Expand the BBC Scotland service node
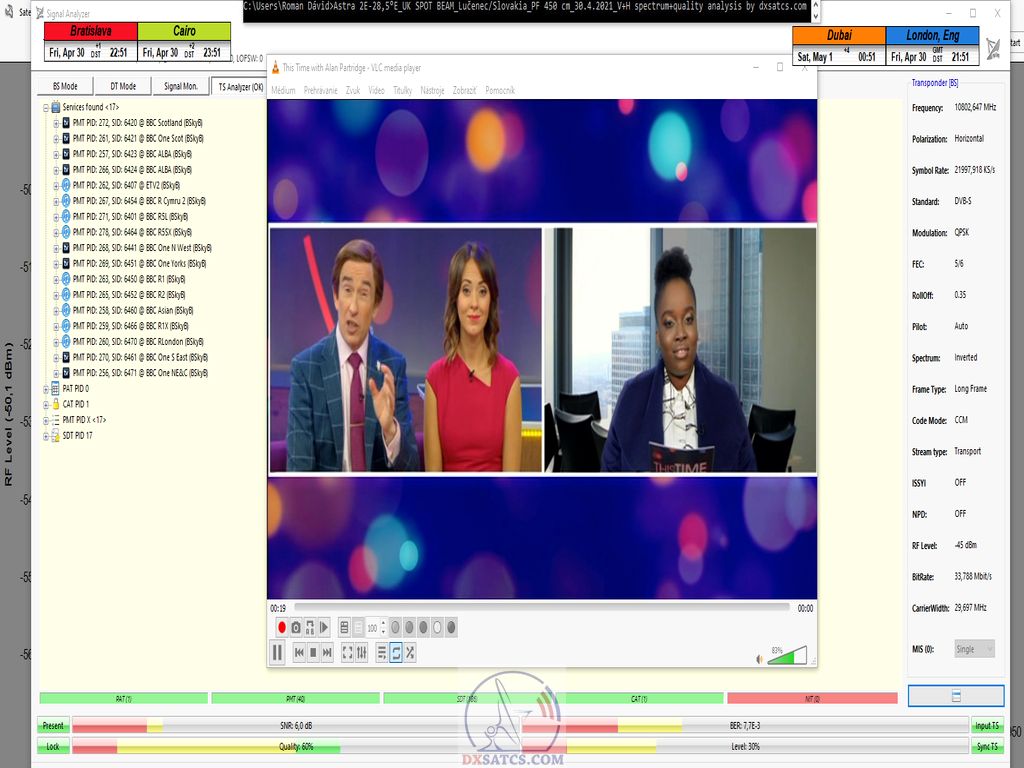This screenshot has width=1024, height=768. 56,123
